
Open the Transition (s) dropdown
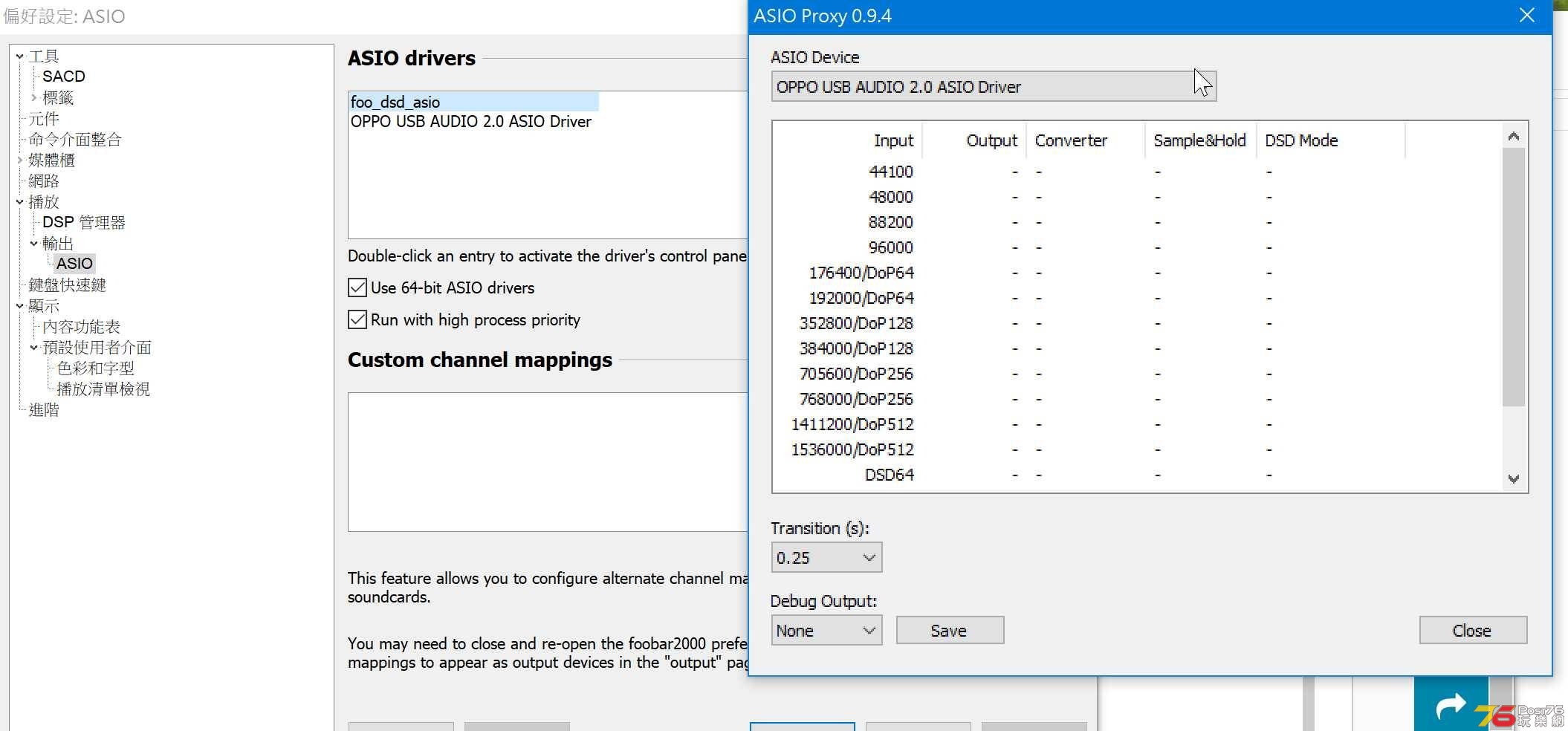point(826,558)
